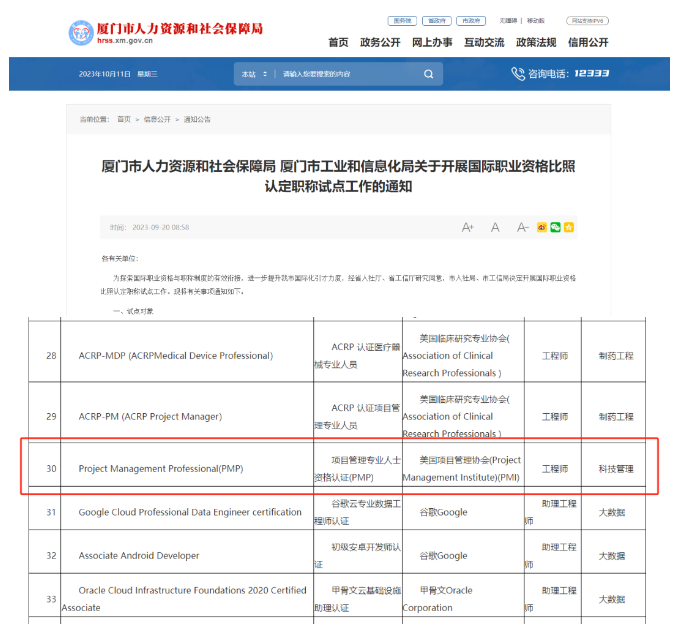Open the 首页 navigation menu item
Image resolution: width=681 pixels, height=635 pixels.
(338, 42)
